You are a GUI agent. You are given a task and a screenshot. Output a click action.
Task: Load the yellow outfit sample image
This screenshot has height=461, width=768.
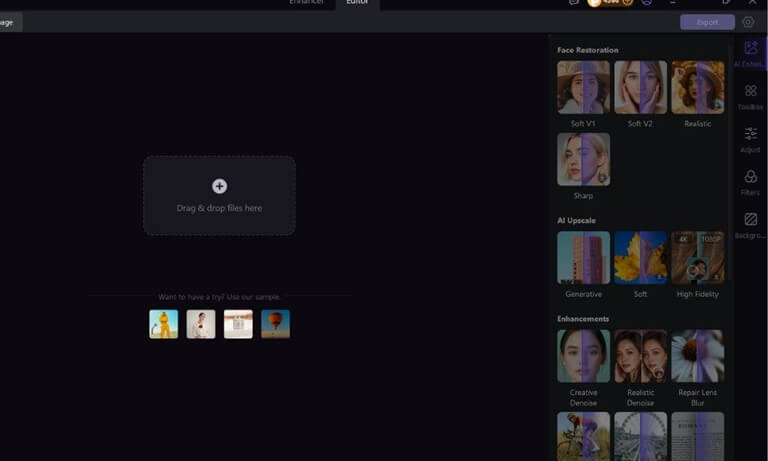click(164, 324)
